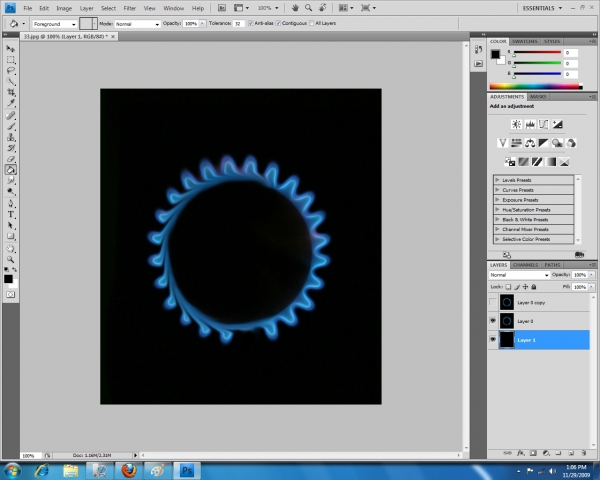The width and height of the screenshot is (600, 480).
Task: Add a Curves adjustment
Action: [x=543, y=124]
